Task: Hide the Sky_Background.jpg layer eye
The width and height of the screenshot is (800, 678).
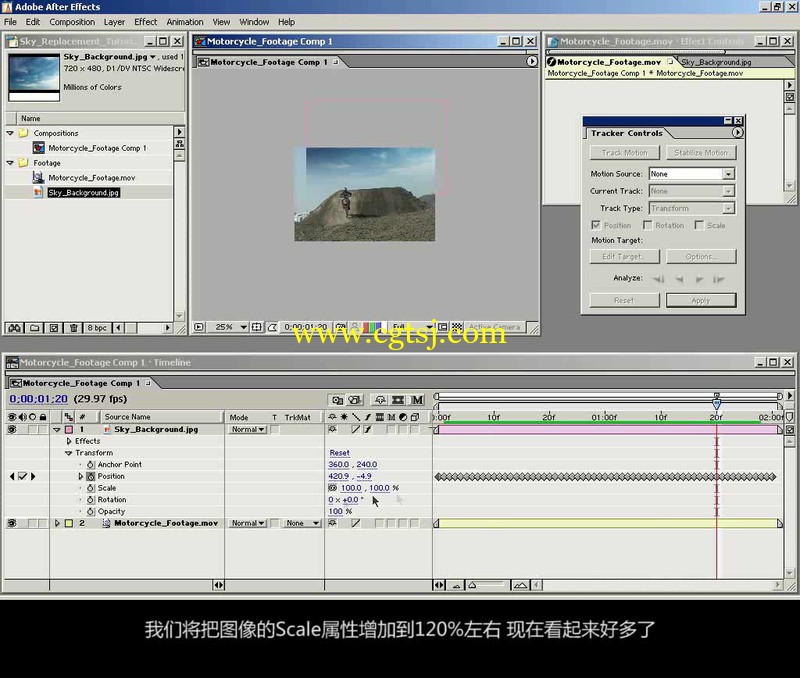Action: 12,430
